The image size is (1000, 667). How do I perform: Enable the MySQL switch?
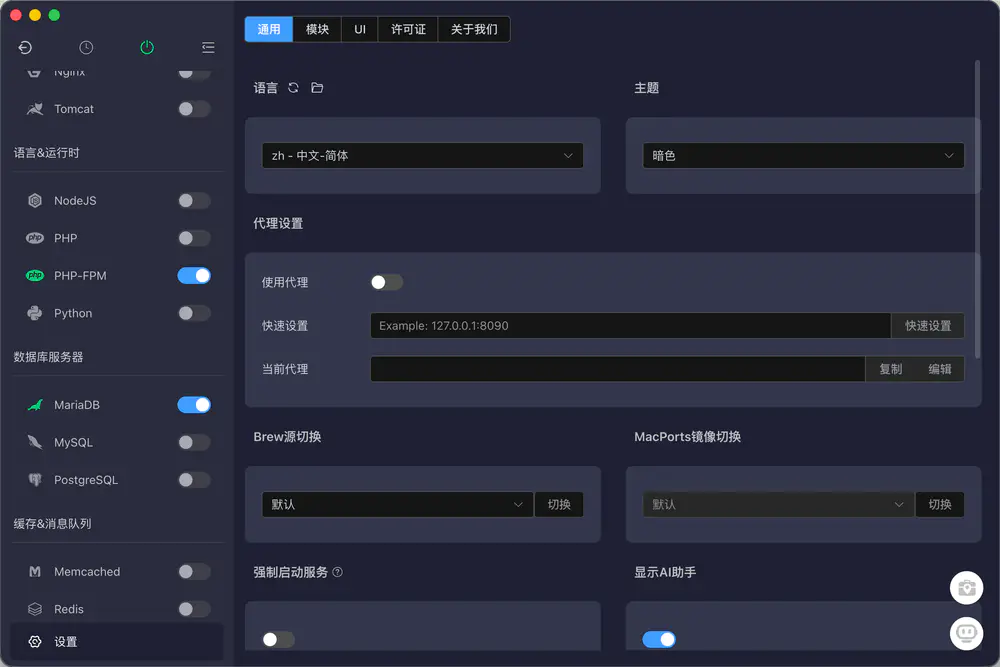click(x=194, y=442)
